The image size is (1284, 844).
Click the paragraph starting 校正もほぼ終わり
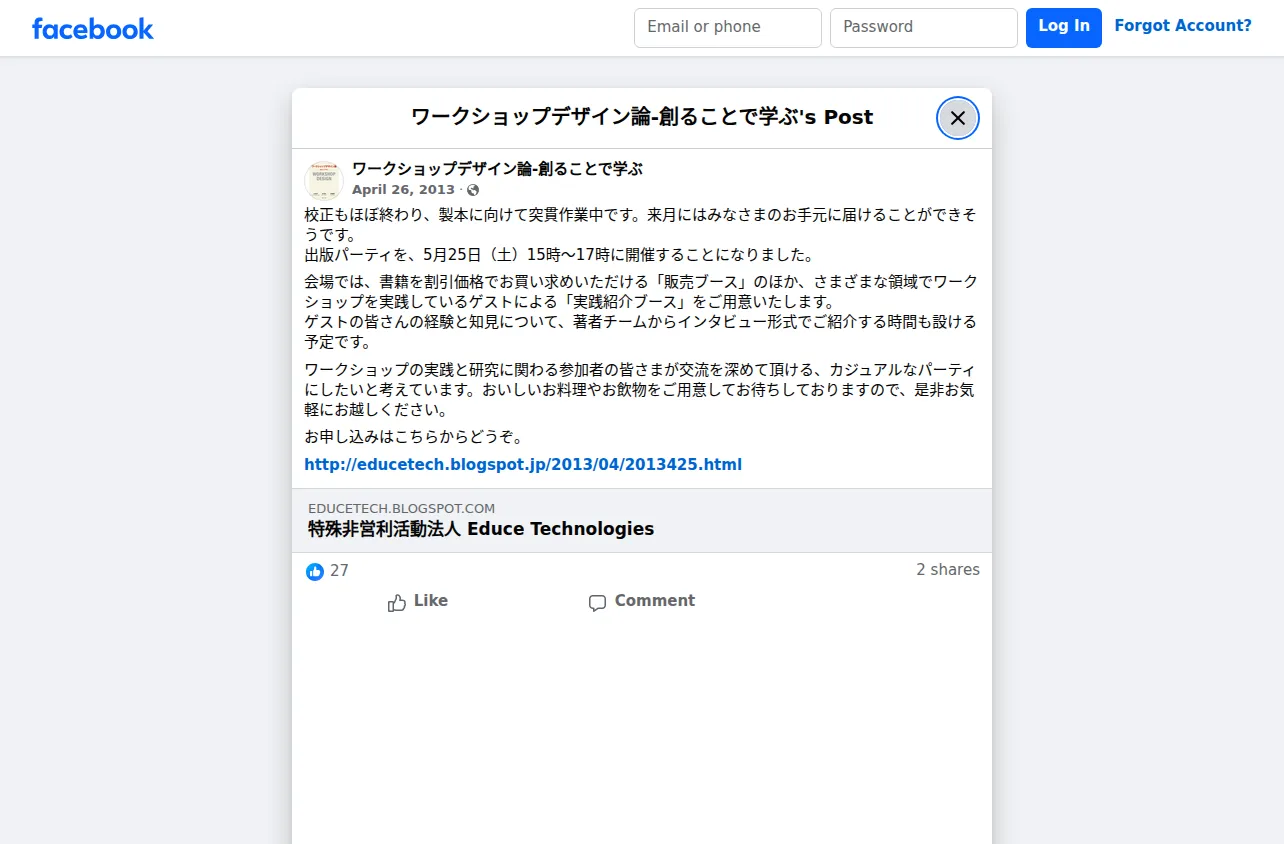pos(640,225)
